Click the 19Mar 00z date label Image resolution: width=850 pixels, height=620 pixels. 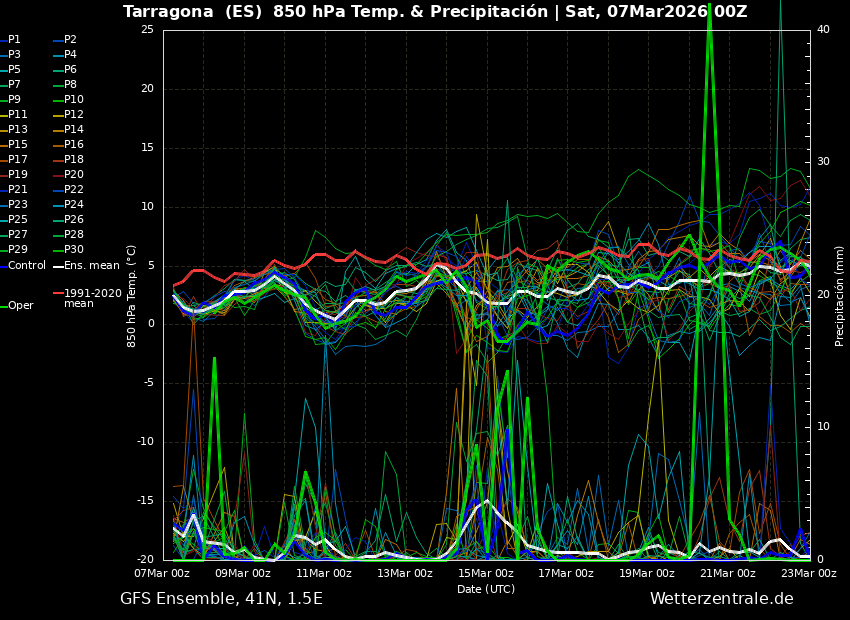click(648, 573)
